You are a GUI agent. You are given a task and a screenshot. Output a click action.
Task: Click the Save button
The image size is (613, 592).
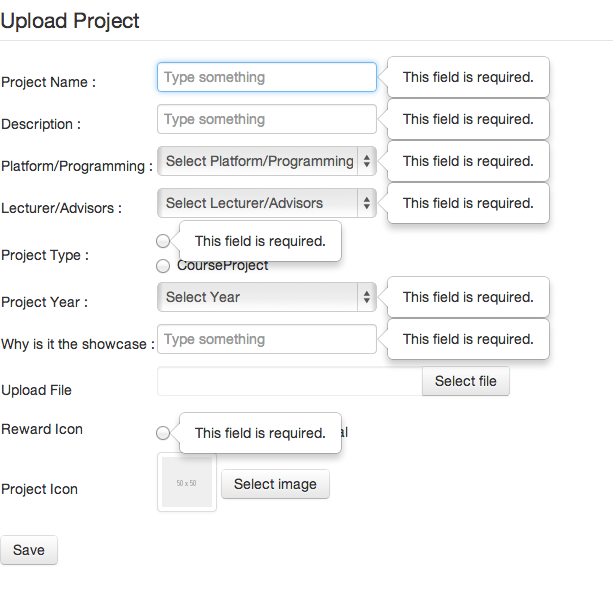tap(29, 550)
